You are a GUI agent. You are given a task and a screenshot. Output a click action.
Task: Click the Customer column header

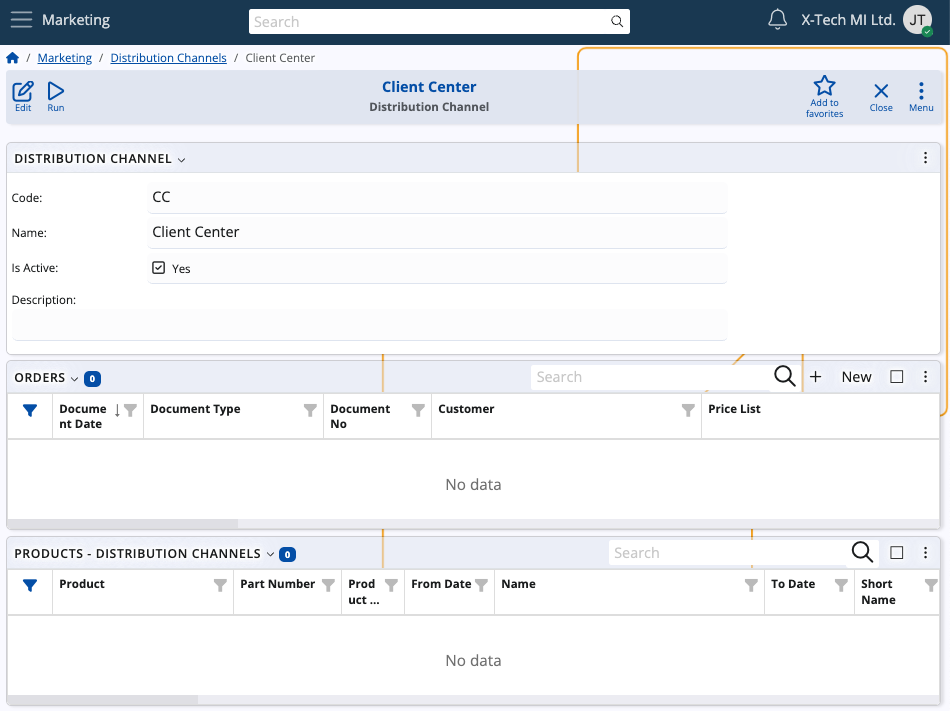(x=466, y=409)
